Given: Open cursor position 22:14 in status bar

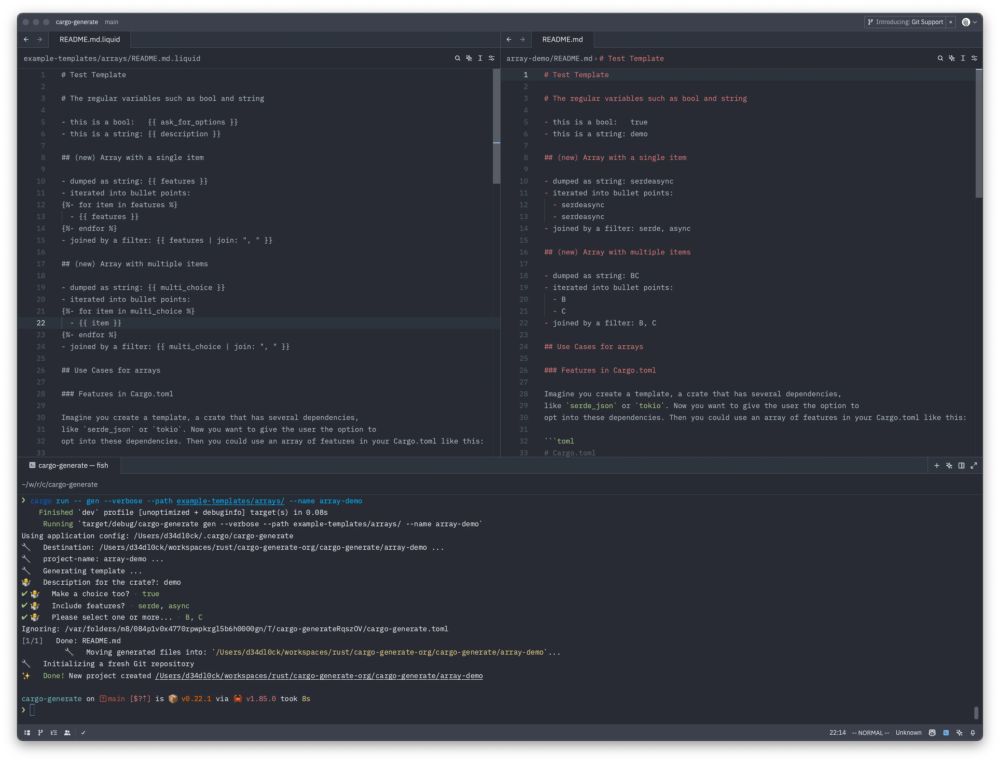Looking at the screenshot, I should 837,733.
